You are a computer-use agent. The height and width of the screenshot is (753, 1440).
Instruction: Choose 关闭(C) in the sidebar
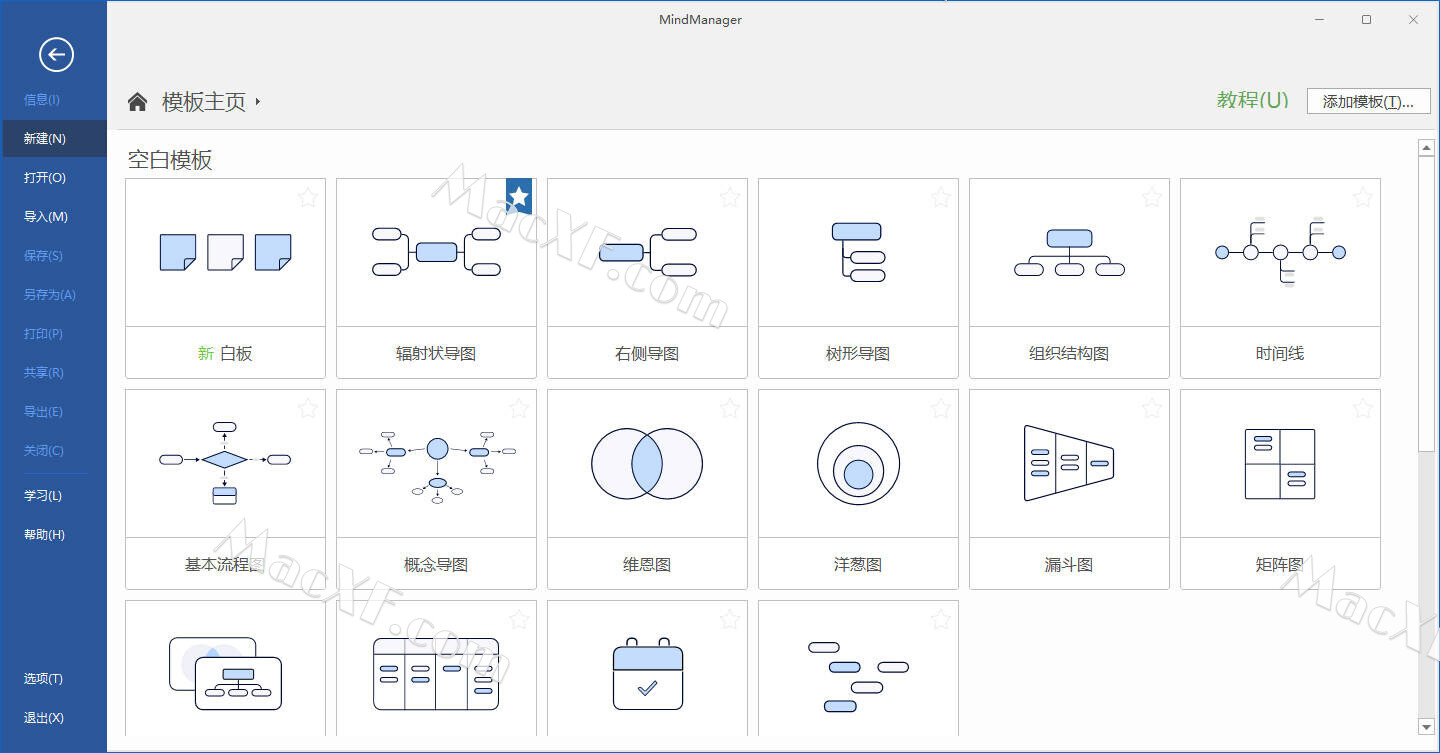(x=53, y=451)
